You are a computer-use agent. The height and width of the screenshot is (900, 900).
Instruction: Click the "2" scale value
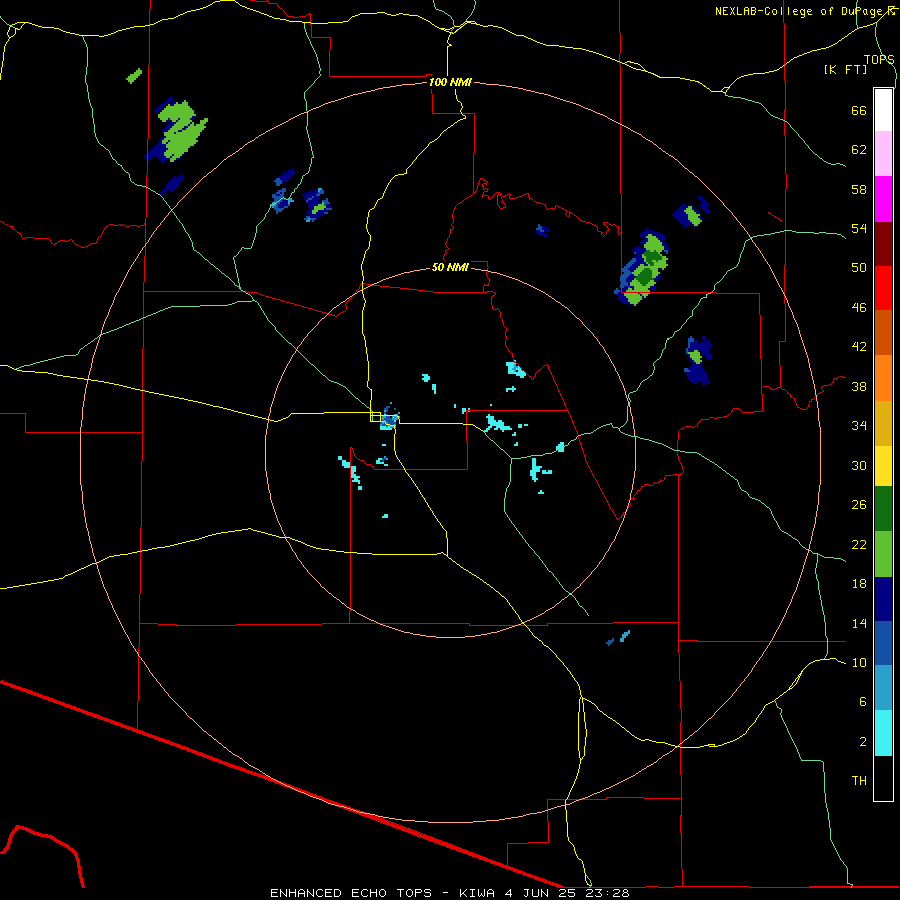[863, 742]
